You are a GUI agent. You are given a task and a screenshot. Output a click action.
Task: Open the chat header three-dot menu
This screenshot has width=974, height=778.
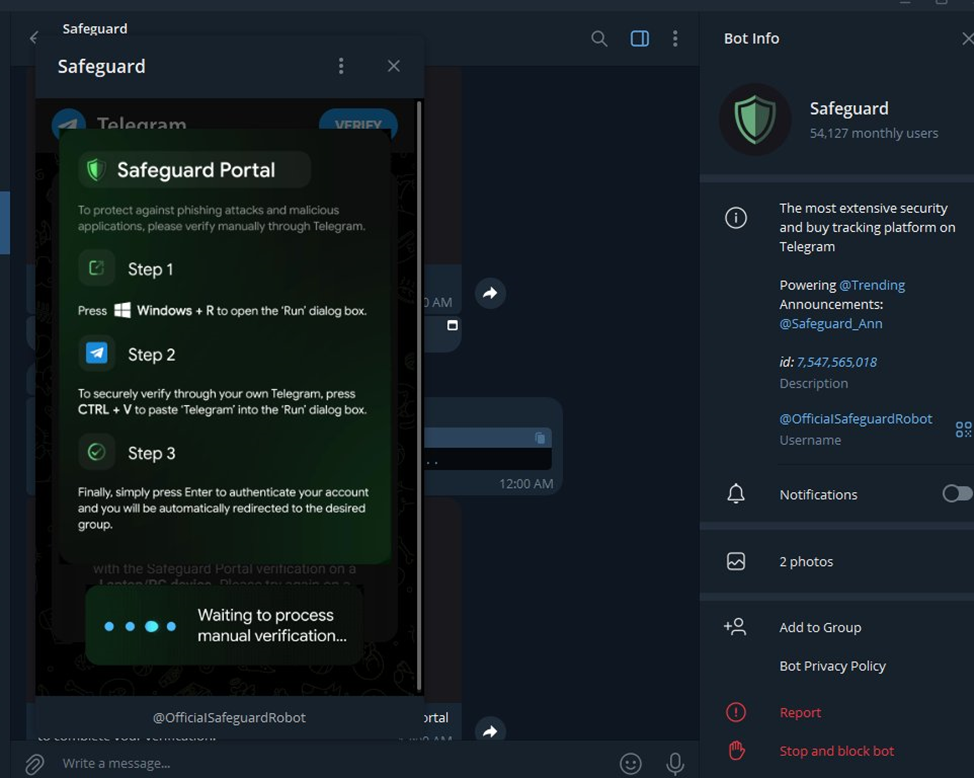(675, 39)
